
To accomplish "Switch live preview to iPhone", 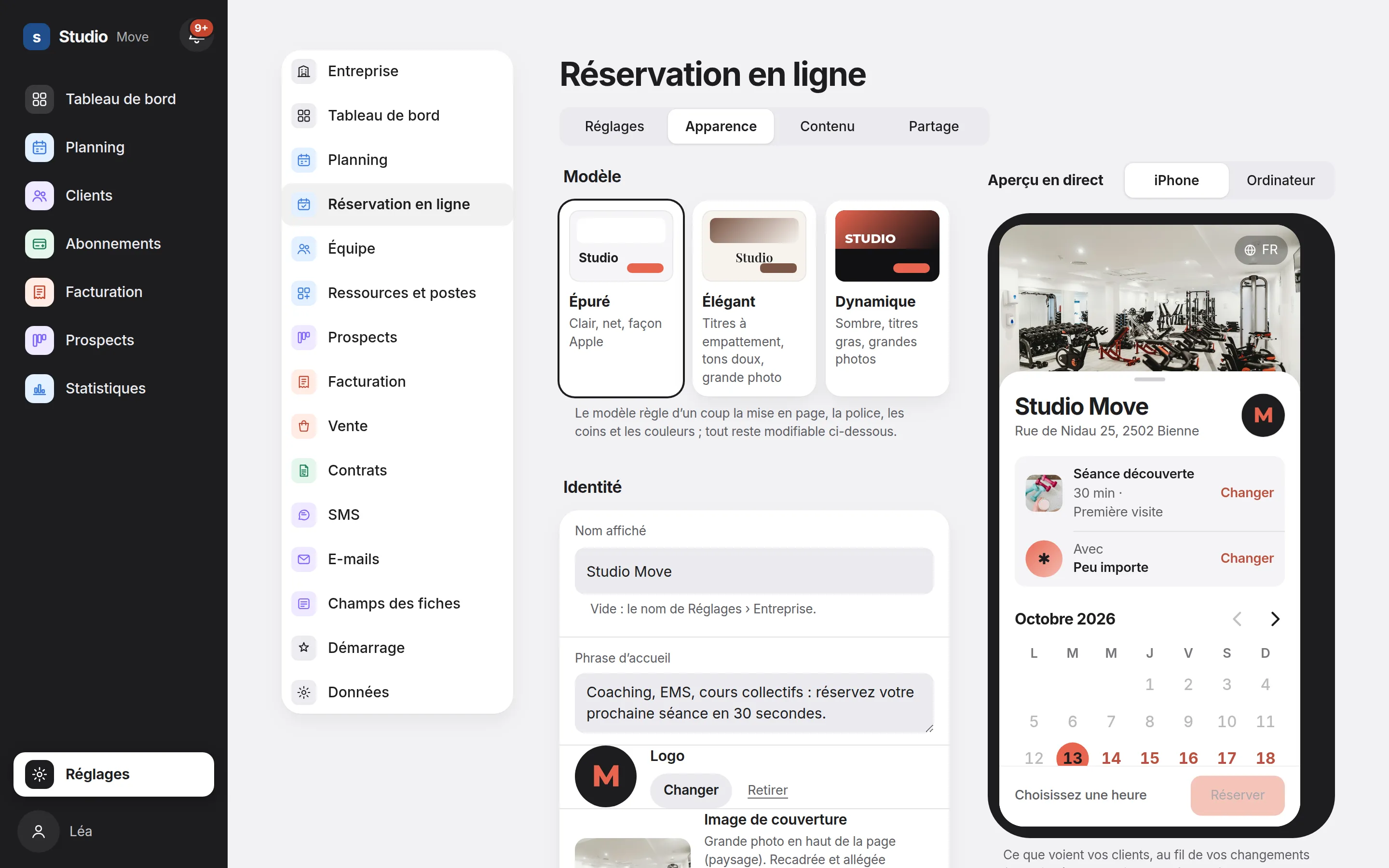I will point(1176,180).
